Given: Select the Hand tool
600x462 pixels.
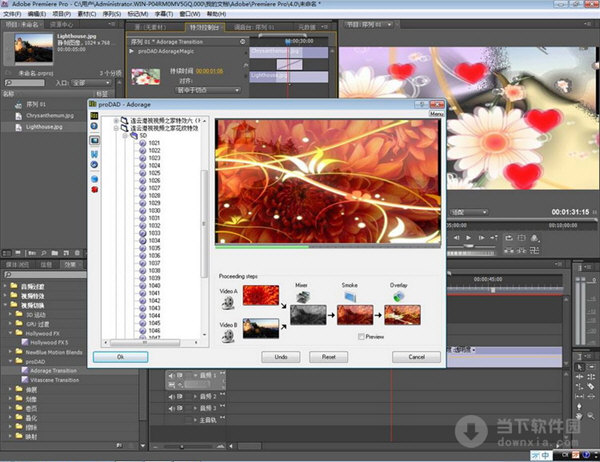Looking at the screenshot, I should (579, 416).
